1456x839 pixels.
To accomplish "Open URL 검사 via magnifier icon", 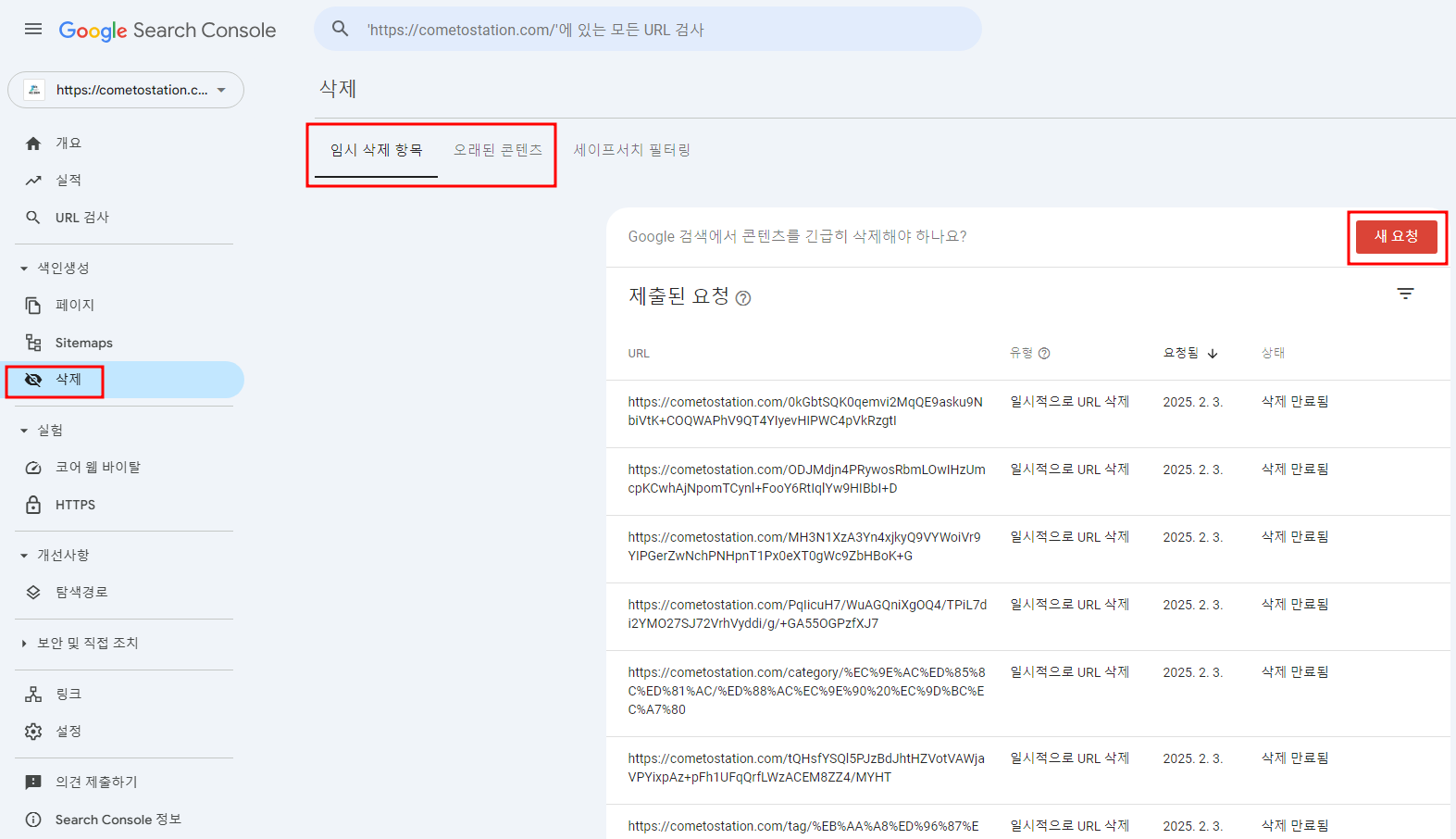I will coord(33,218).
